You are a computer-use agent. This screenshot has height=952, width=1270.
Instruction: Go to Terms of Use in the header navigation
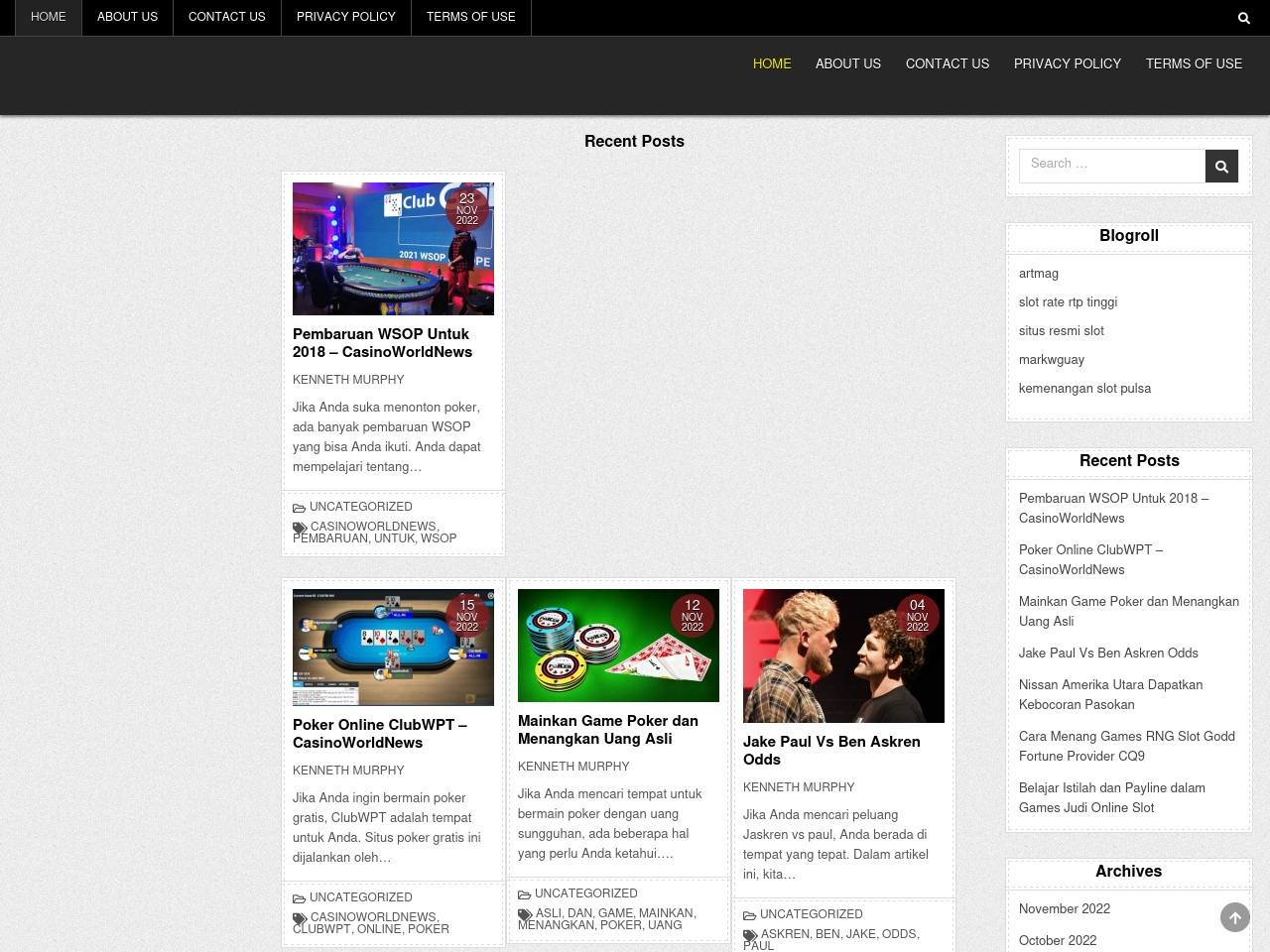1194,63
